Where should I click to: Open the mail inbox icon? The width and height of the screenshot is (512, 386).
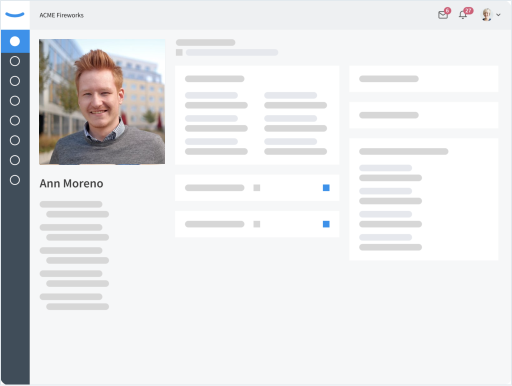coord(443,15)
